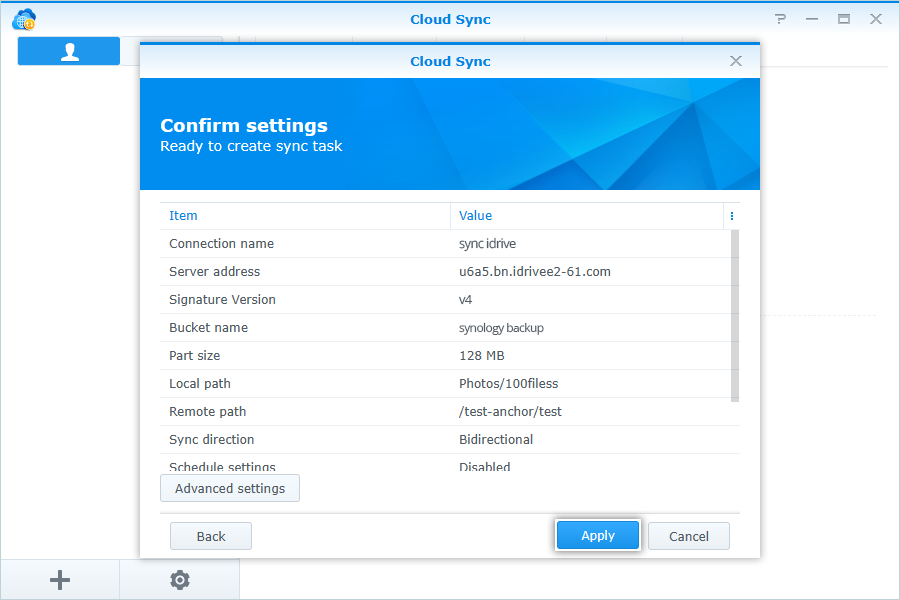This screenshot has width=900, height=600.
Task: Open Advanced settings
Action: 230,488
